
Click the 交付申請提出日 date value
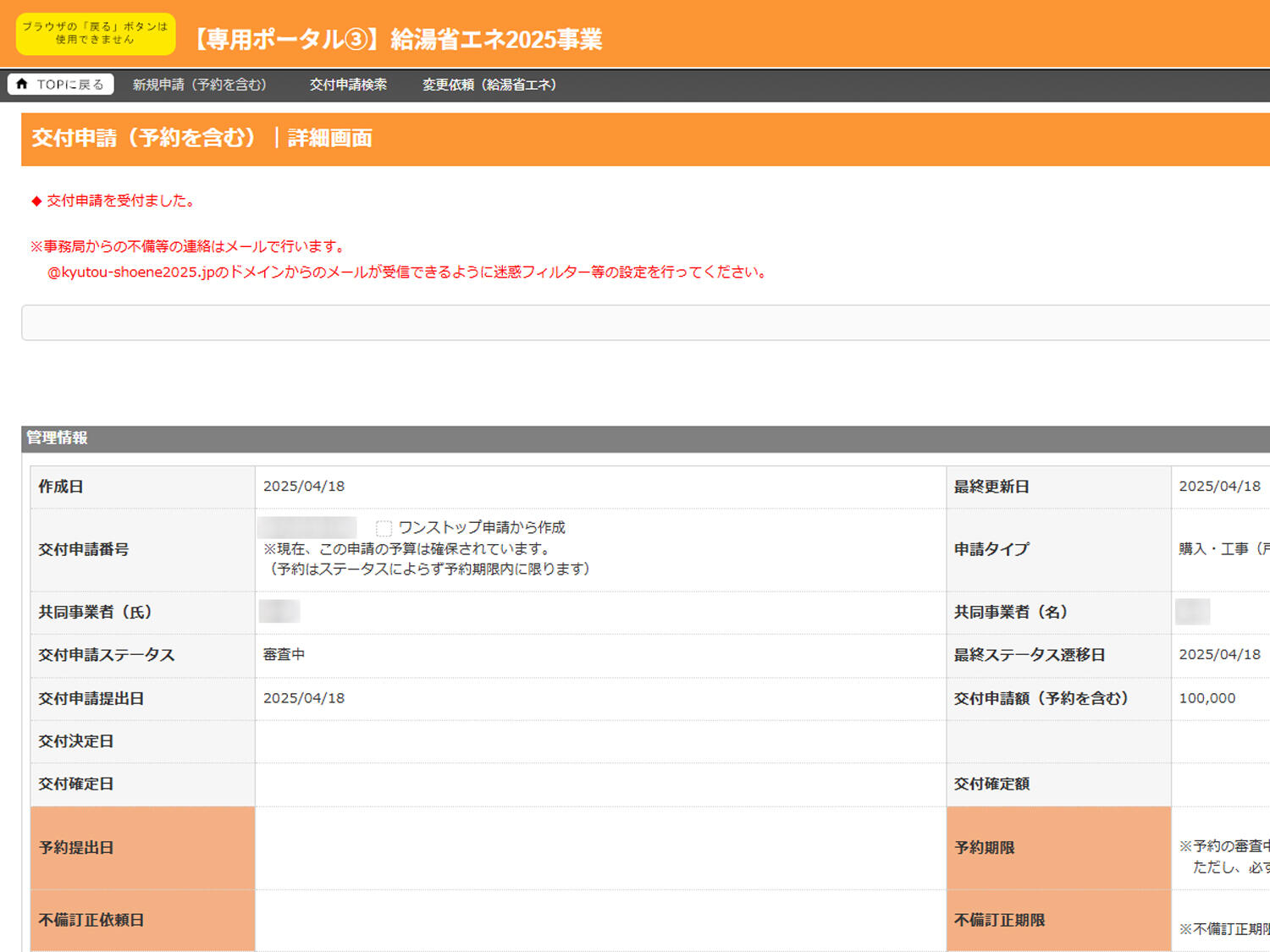pyautogui.click(x=304, y=698)
